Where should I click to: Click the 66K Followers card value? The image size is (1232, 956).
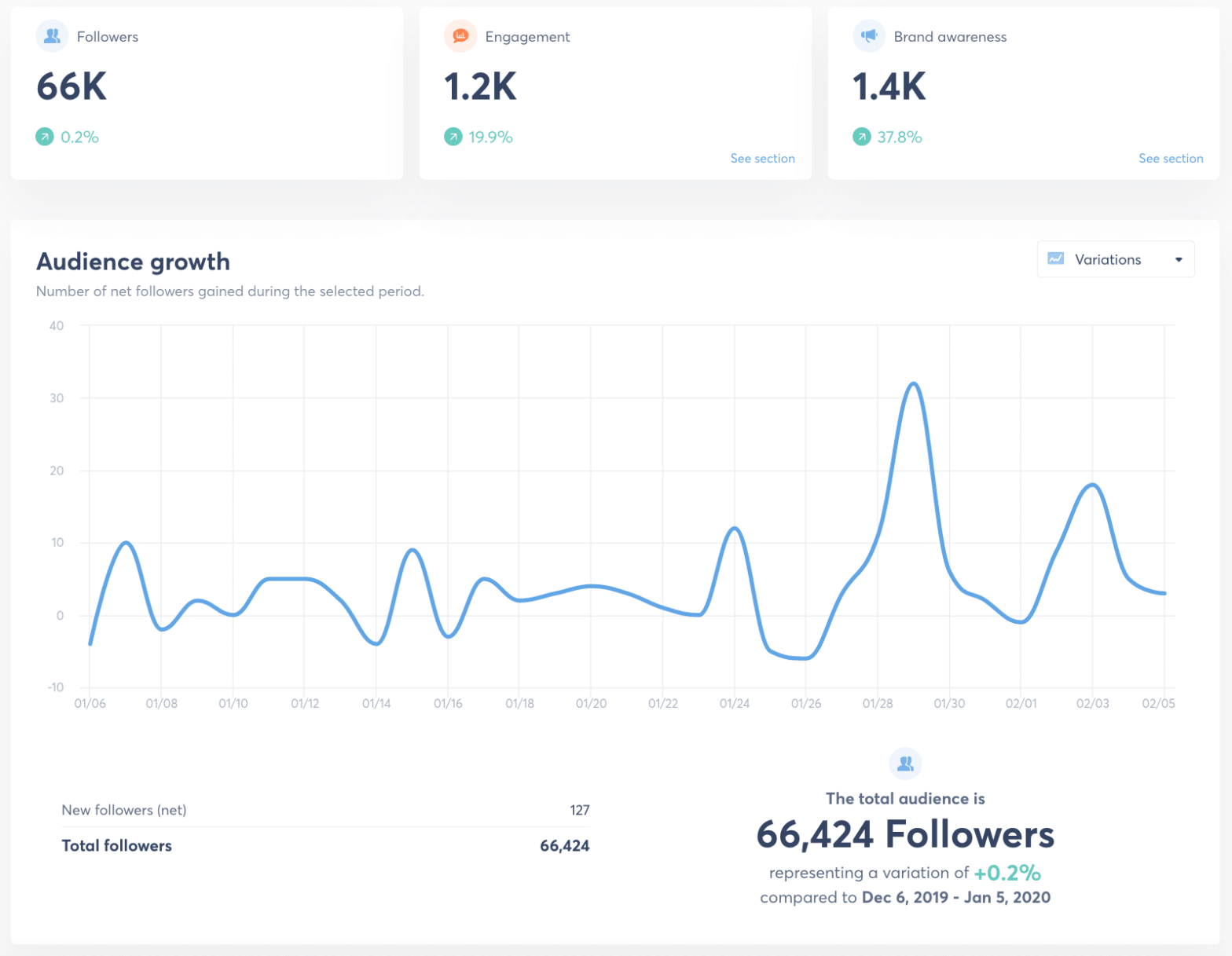pyautogui.click(x=71, y=86)
